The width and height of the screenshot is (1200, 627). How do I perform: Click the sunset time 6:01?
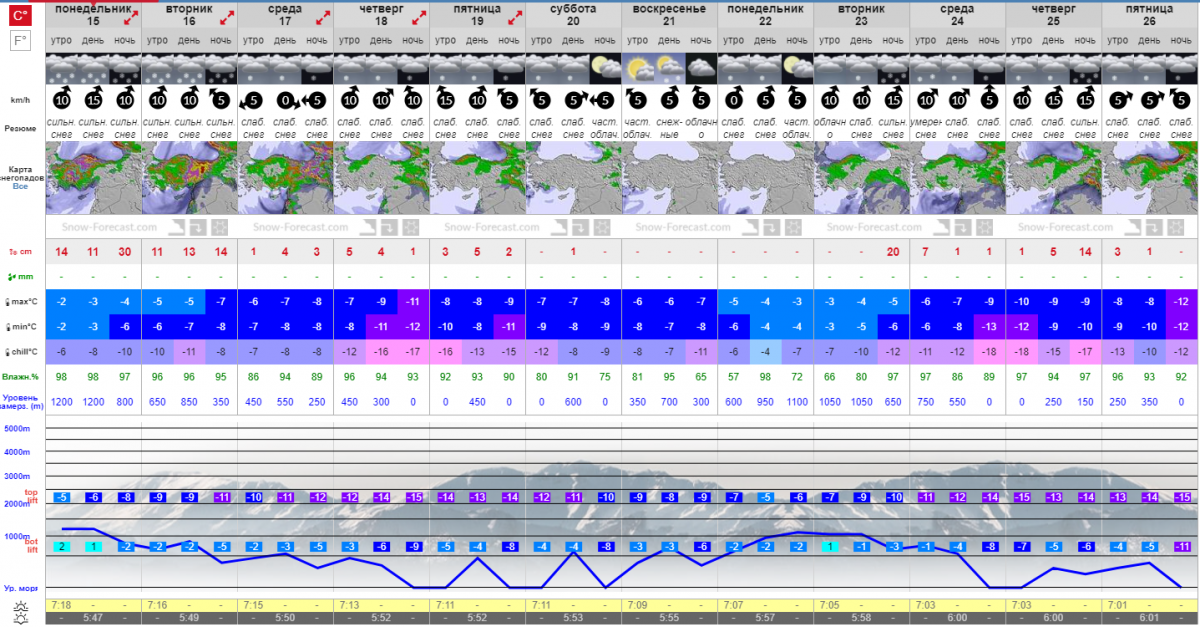pos(1149,619)
